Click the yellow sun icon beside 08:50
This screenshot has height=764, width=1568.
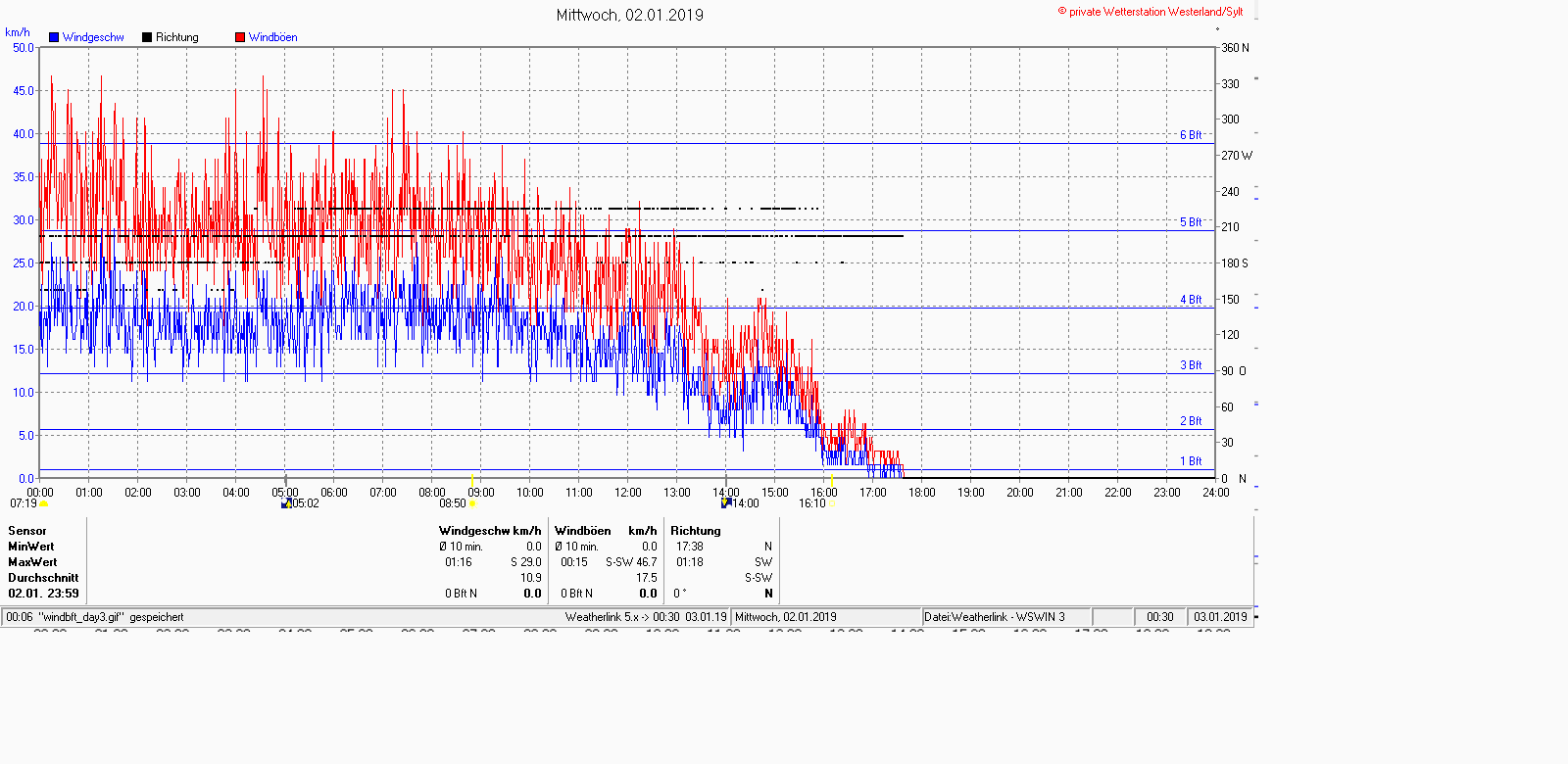[x=473, y=503]
